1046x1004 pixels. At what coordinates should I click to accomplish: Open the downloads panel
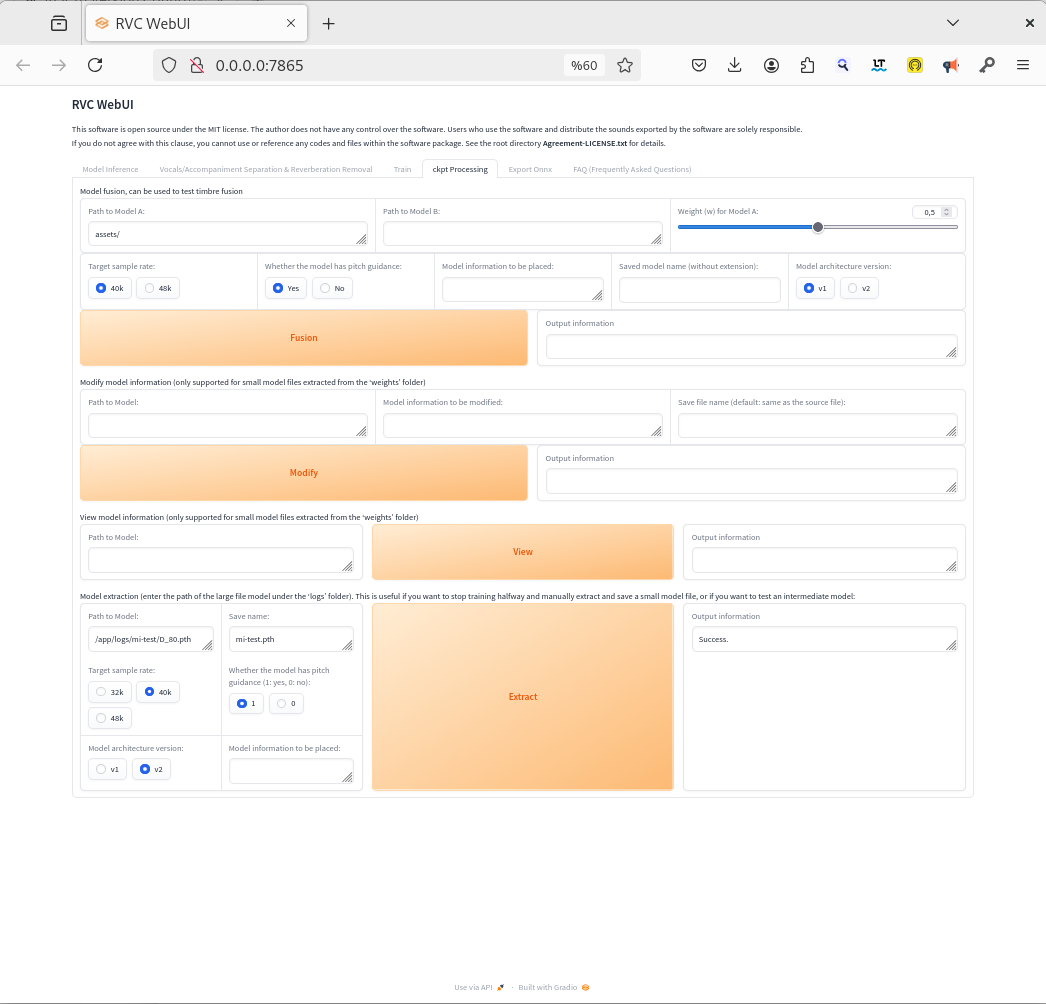click(734, 65)
